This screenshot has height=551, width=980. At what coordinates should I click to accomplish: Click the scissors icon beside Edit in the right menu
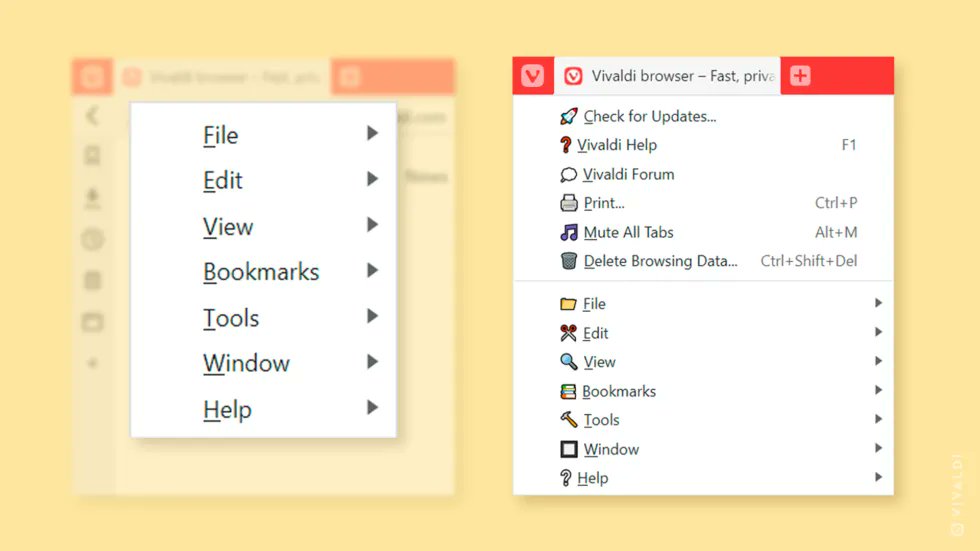568,333
